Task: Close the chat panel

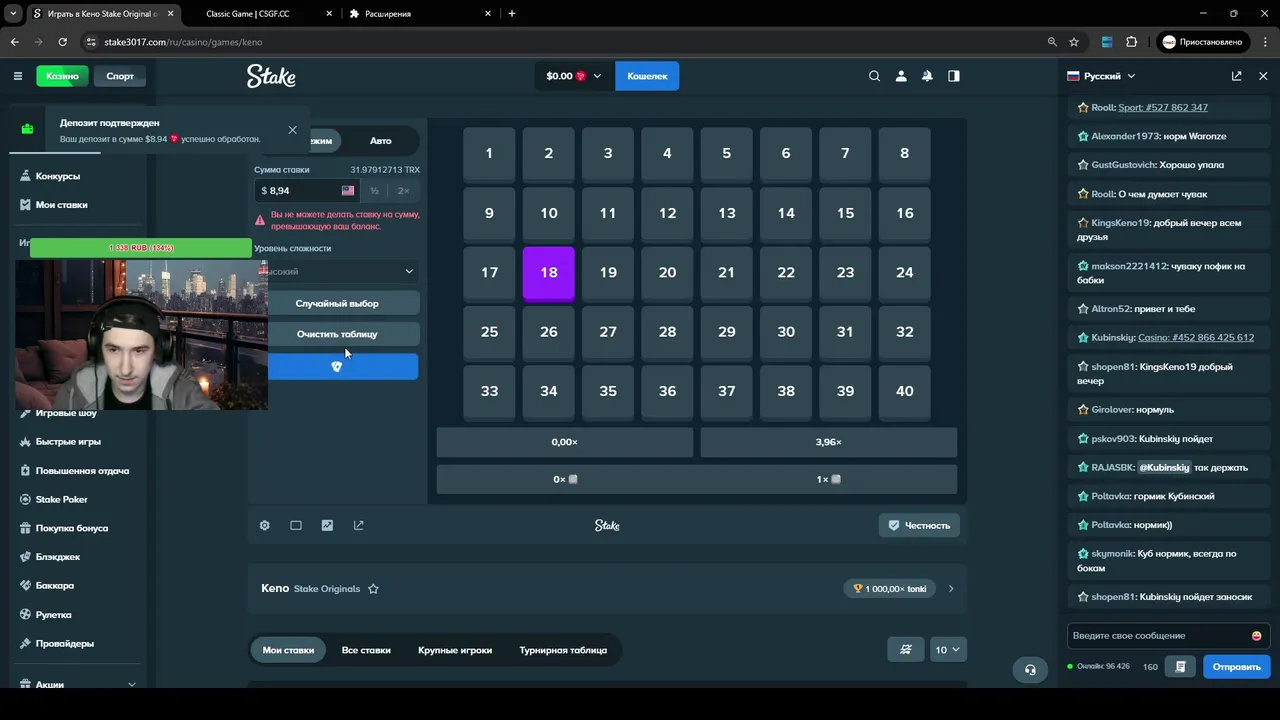Action: (1263, 76)
